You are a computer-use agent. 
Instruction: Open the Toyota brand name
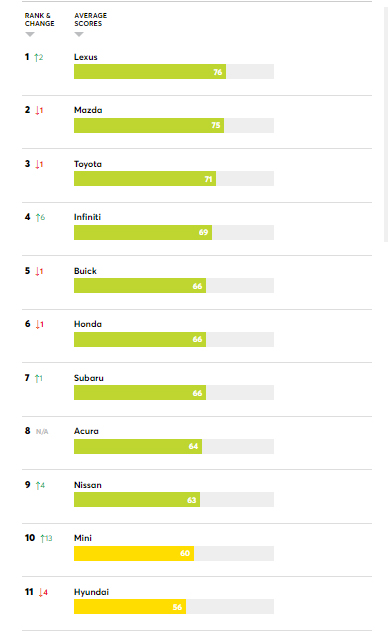coord(88,164)
